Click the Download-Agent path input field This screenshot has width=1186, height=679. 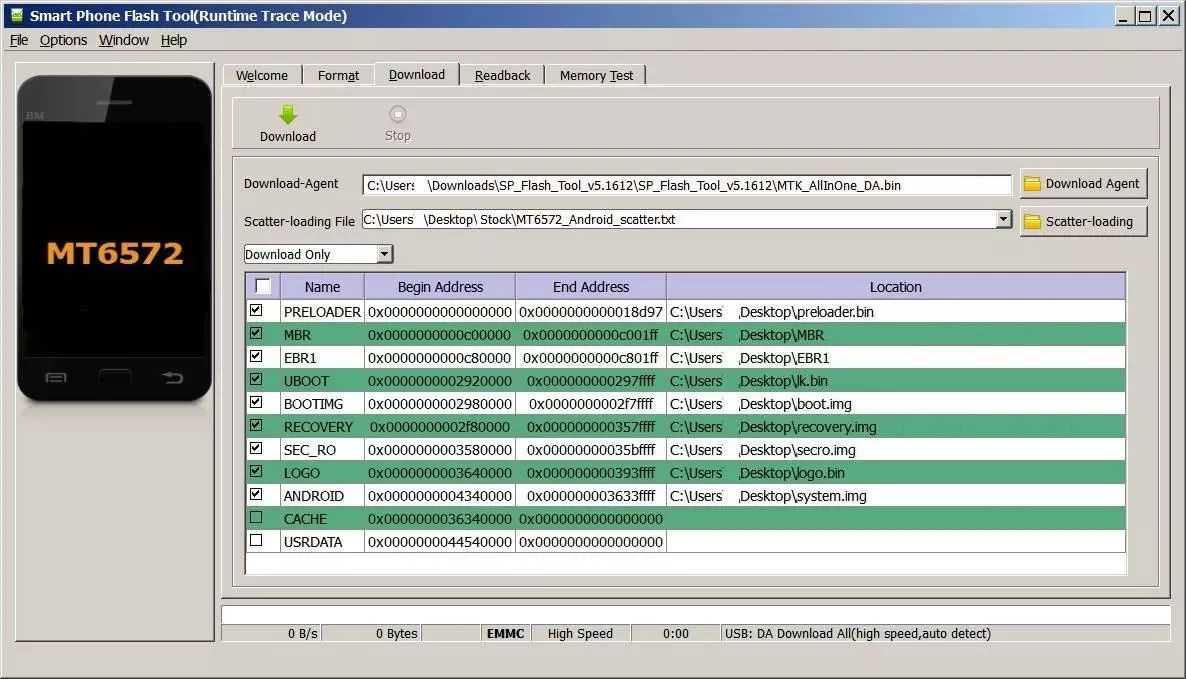[x=687, y=185]
